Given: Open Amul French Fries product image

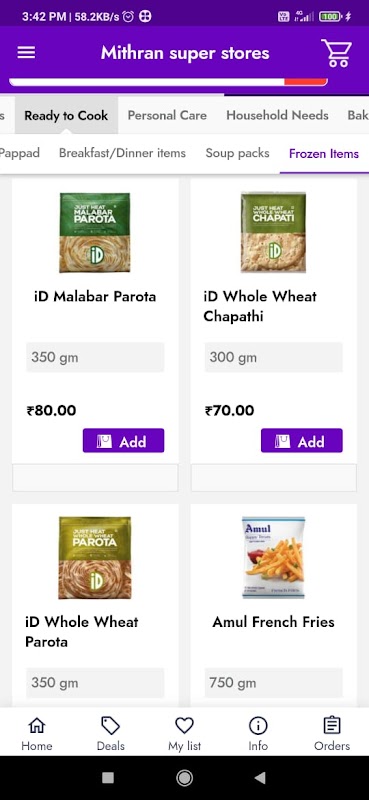Looking at the screenshot, I should pyautogui.click(x=274, y=557).
